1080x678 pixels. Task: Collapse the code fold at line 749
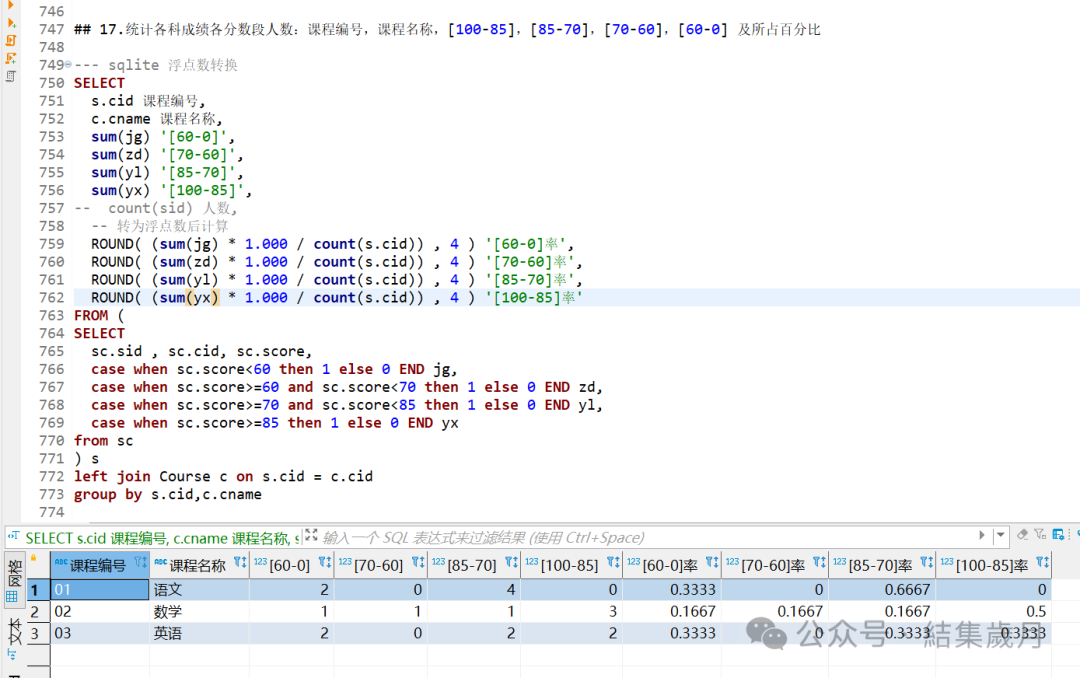[68, 65]
